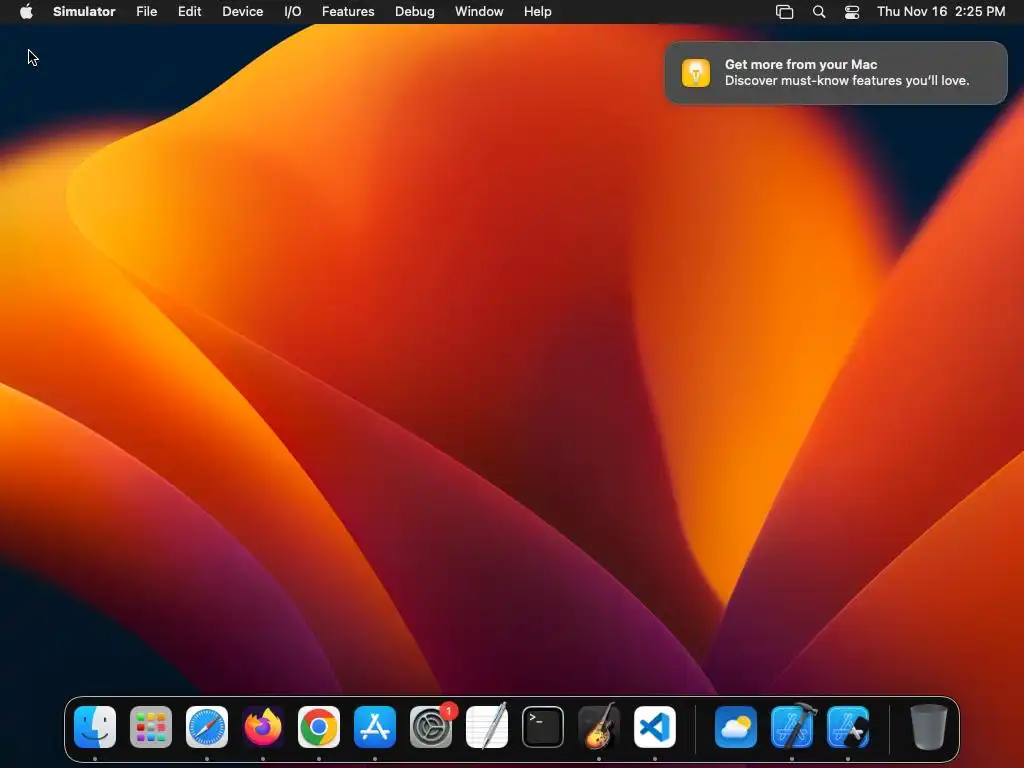Viewport: 1024px width, 768px height.
Task: Launch GarageBand from the Dock
Action: coord(599,727)
